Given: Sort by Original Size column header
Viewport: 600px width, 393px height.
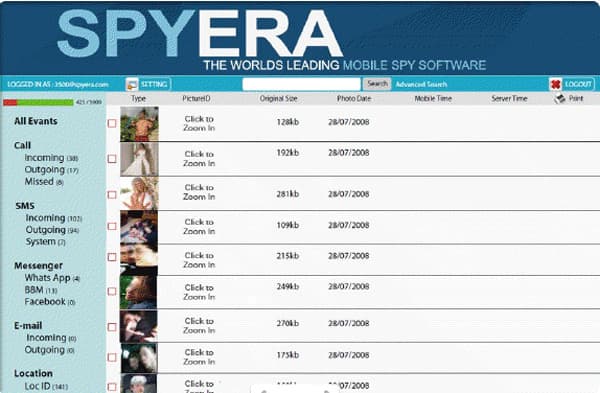Looking at the screenshot, I should click(x=279, y=98).
